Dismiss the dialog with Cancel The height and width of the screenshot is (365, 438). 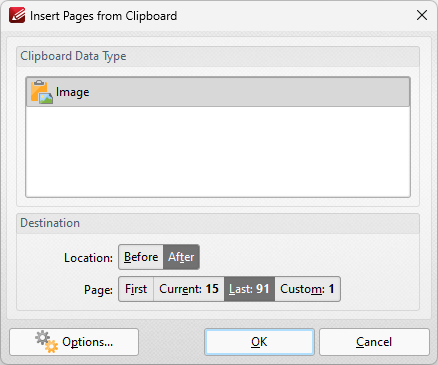(x=374, y=342)
